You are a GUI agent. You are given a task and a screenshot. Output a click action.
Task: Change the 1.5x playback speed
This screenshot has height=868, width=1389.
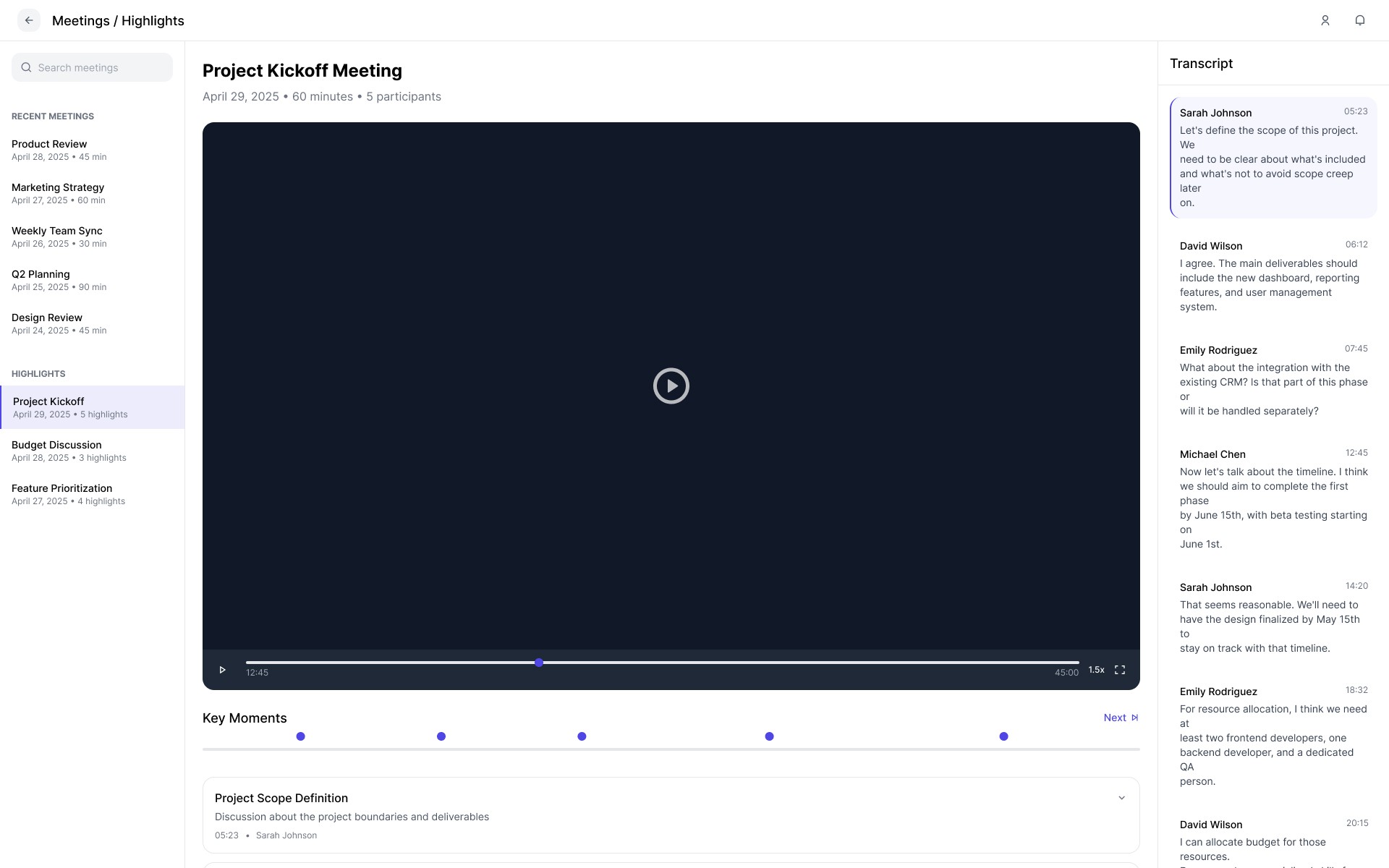pyautogui.click(x=1096, y=670)
